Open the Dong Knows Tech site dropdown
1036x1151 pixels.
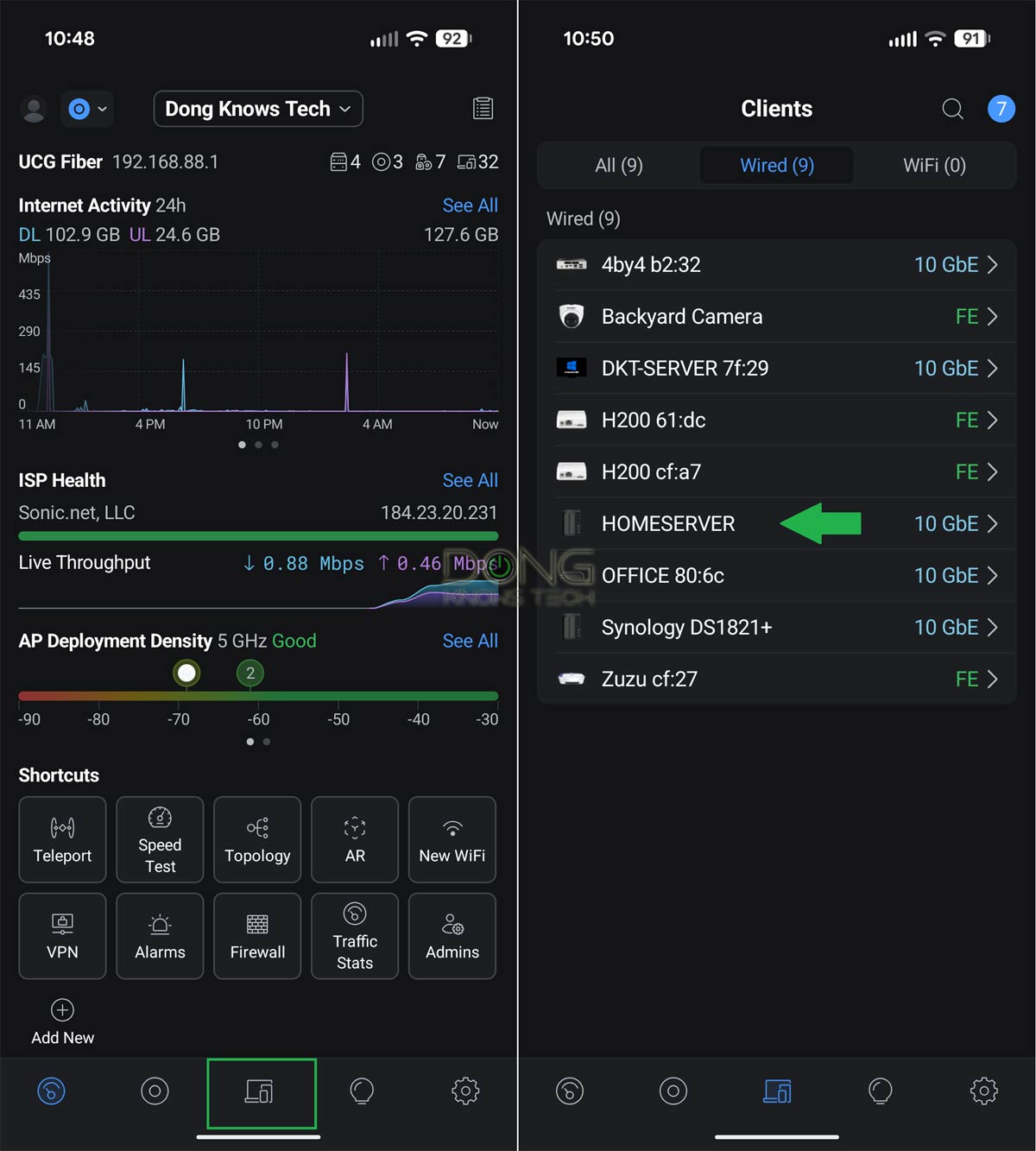(x=257, y=109)
